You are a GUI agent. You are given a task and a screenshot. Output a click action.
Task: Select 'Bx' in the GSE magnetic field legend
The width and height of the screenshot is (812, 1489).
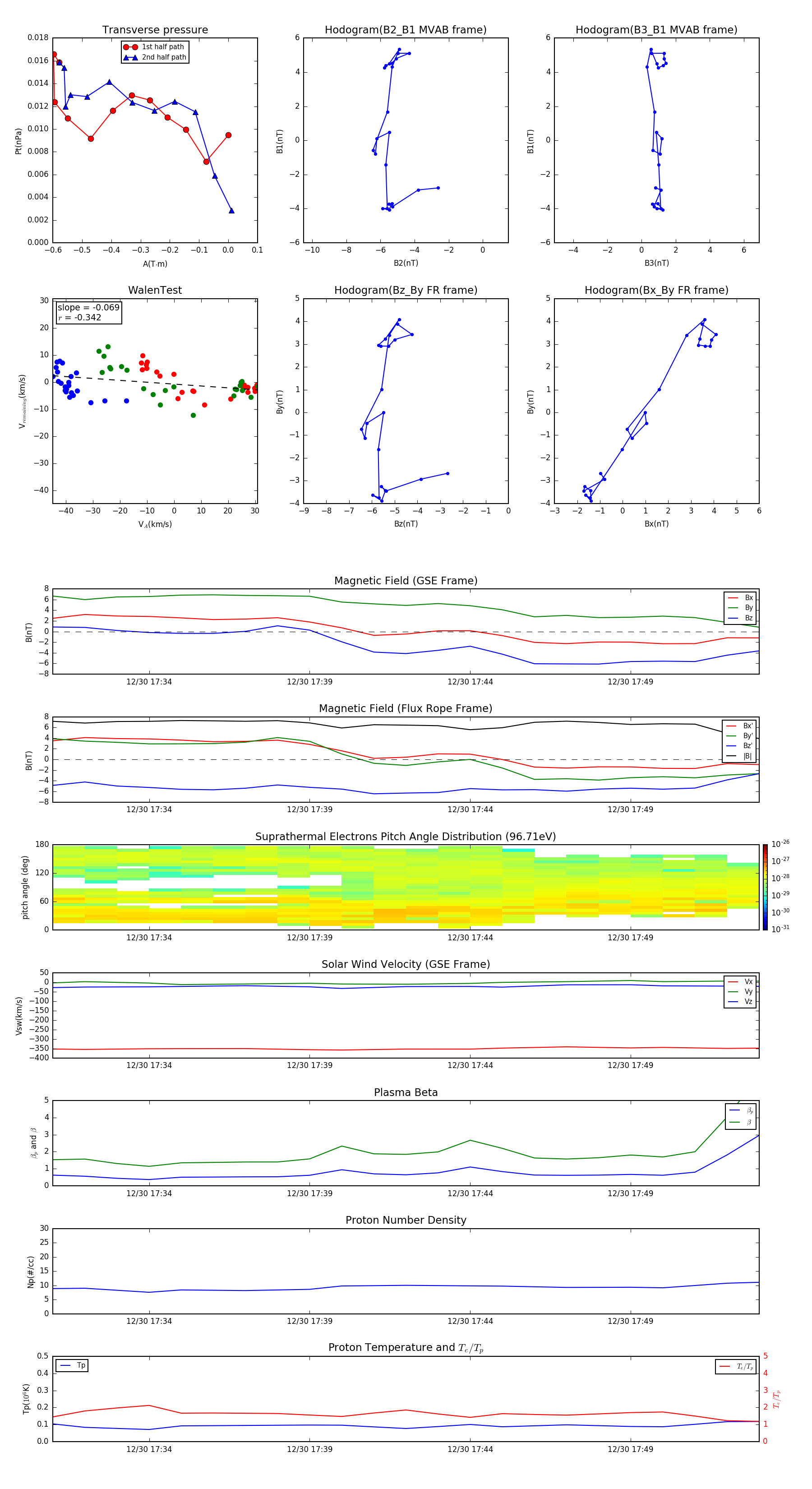(740, 598)
